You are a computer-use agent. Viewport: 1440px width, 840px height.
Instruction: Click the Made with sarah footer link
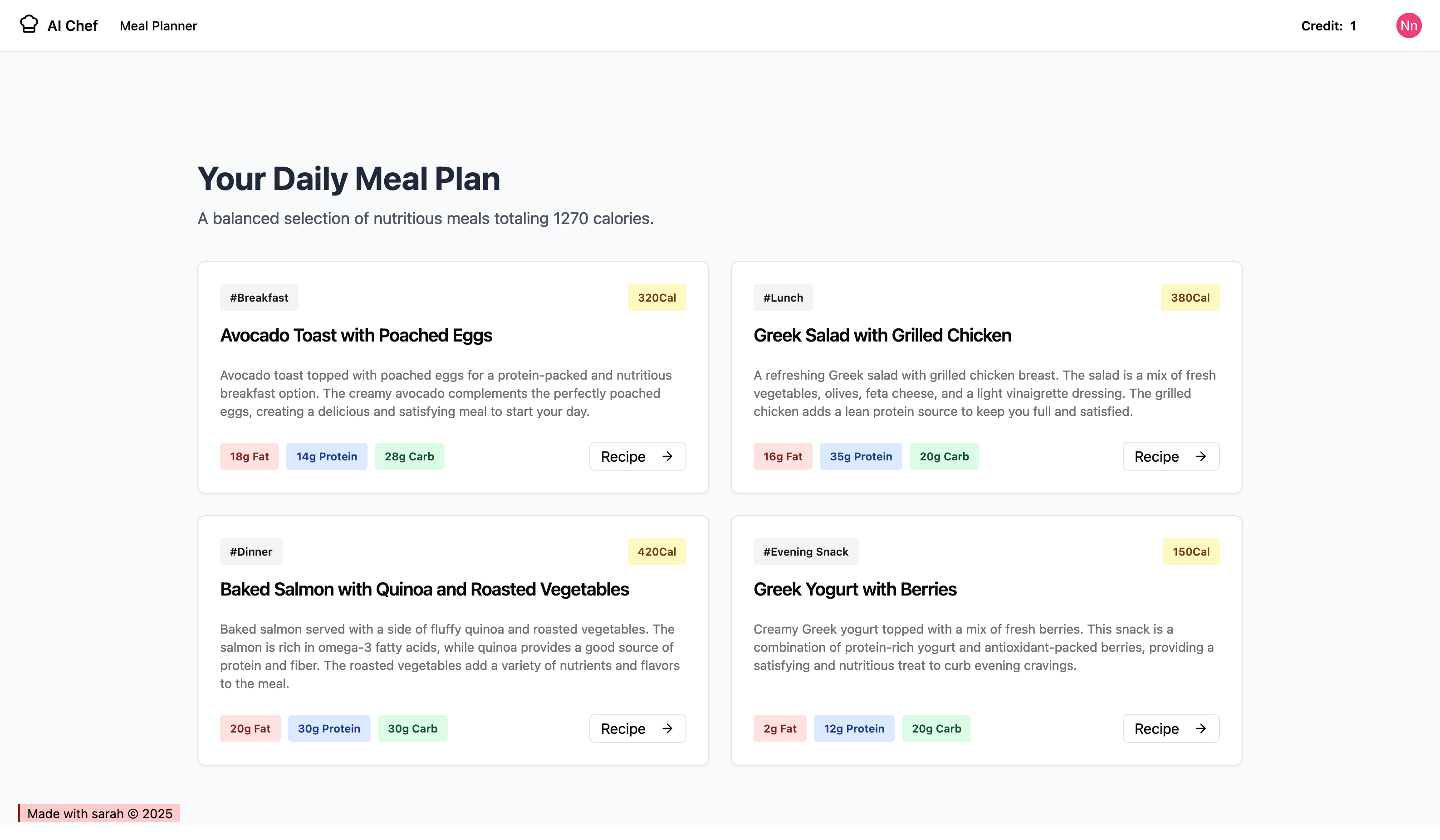click(x=100, y=813)
